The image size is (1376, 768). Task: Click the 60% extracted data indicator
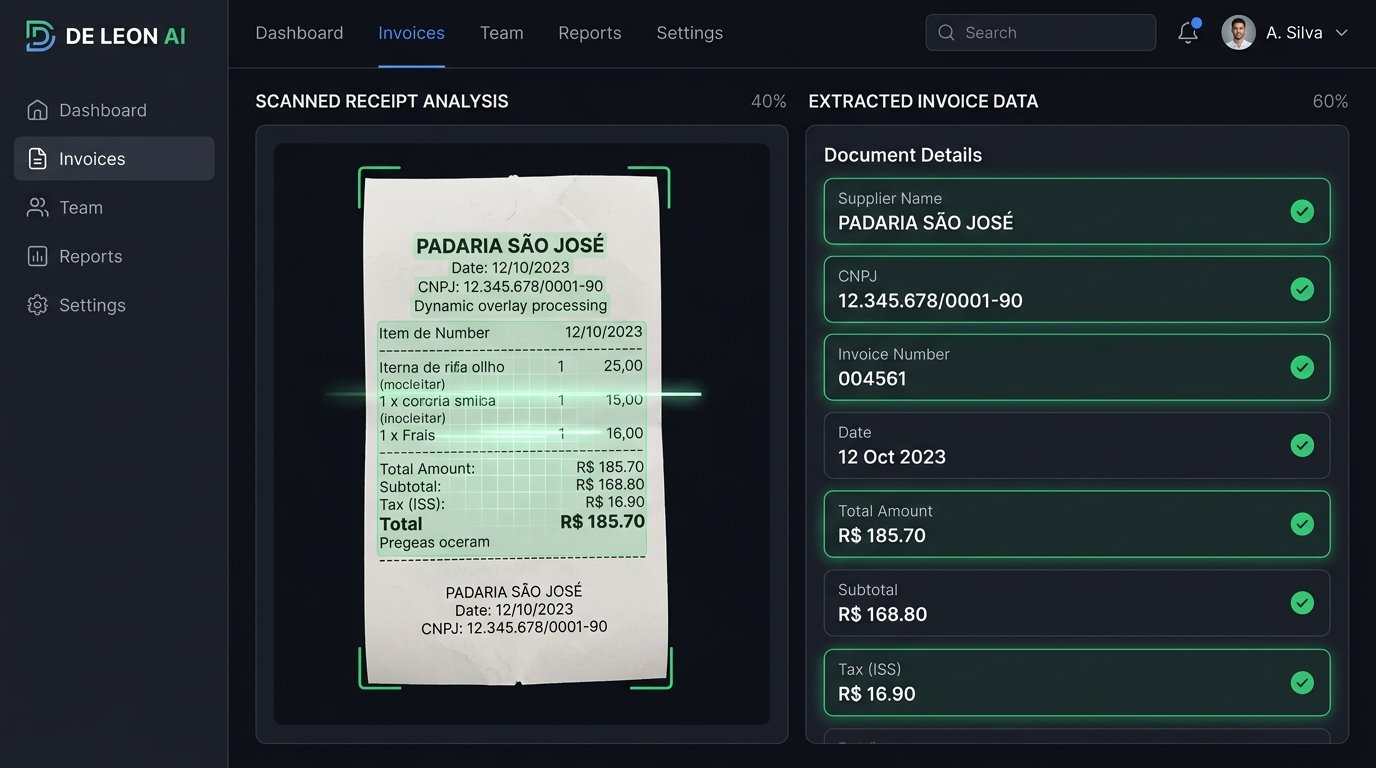(x=1330, y=101)
